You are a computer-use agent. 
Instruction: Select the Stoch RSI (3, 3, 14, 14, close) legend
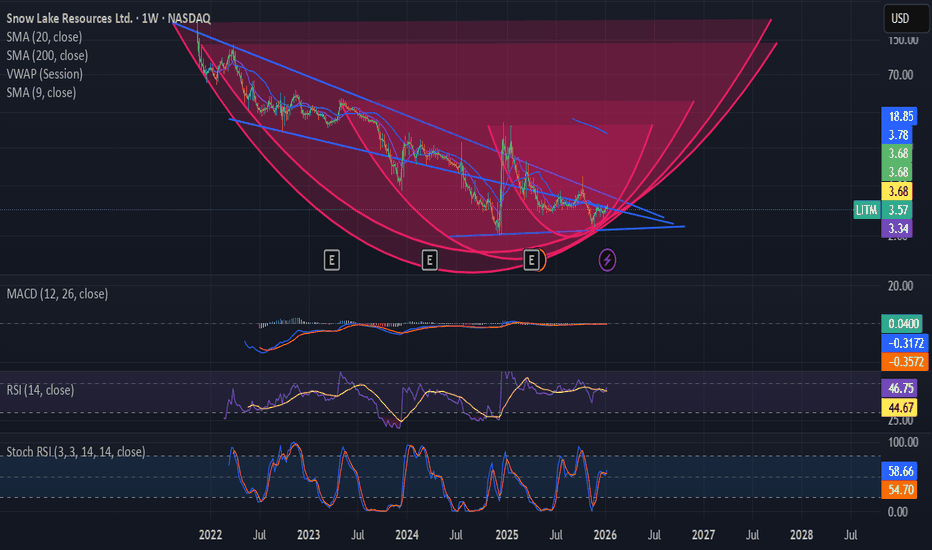pos(76,452)
